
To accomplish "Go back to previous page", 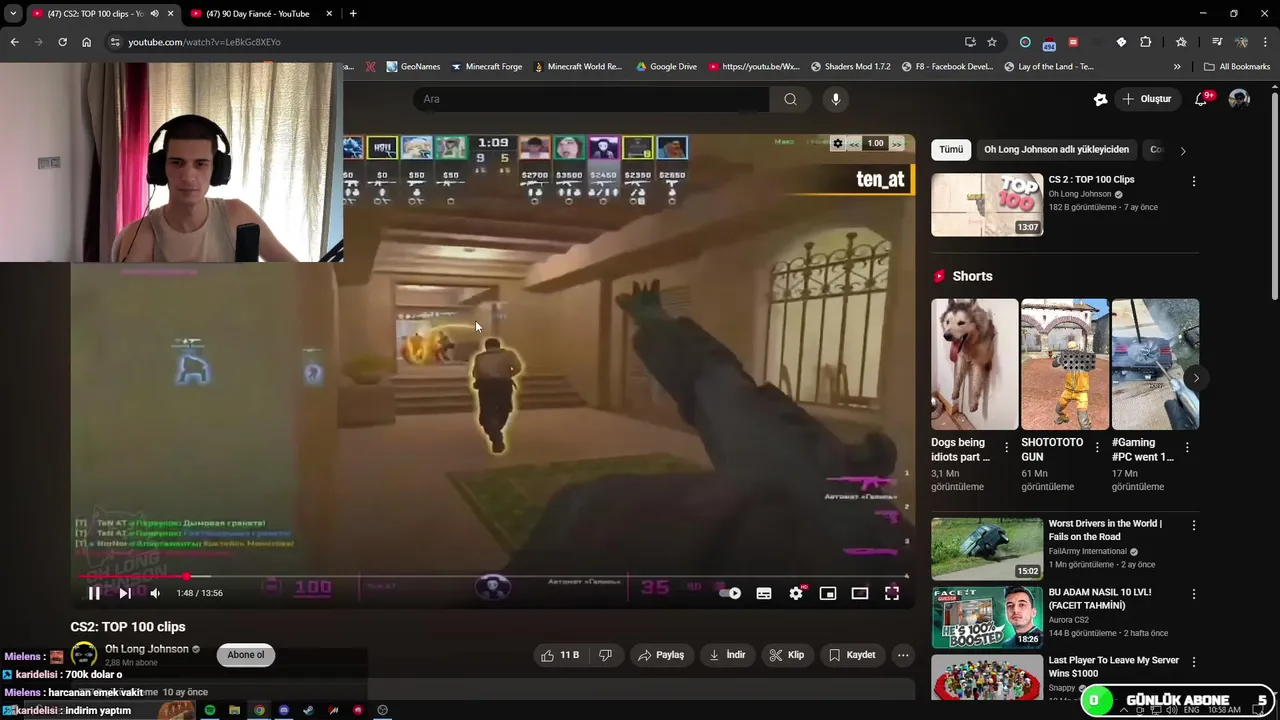I will [14, 42].
